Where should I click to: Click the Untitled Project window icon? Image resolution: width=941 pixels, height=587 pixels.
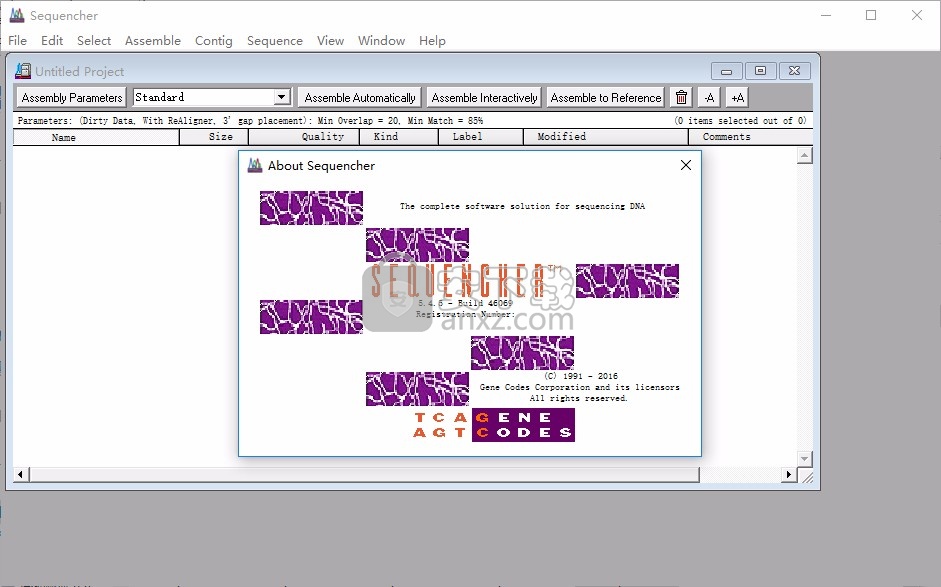pos(23,71)
